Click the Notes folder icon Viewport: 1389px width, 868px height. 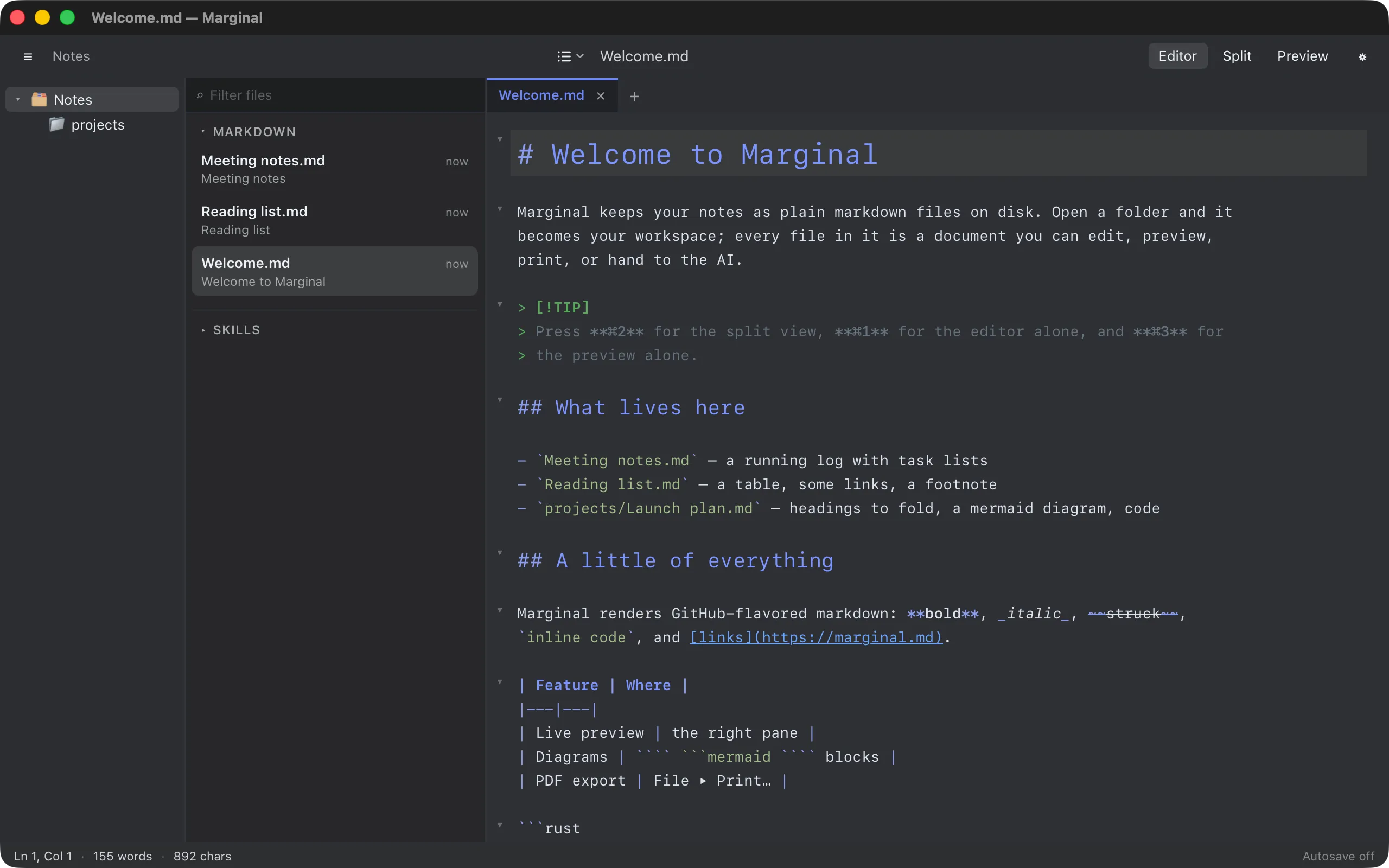(x=39, y=99)
